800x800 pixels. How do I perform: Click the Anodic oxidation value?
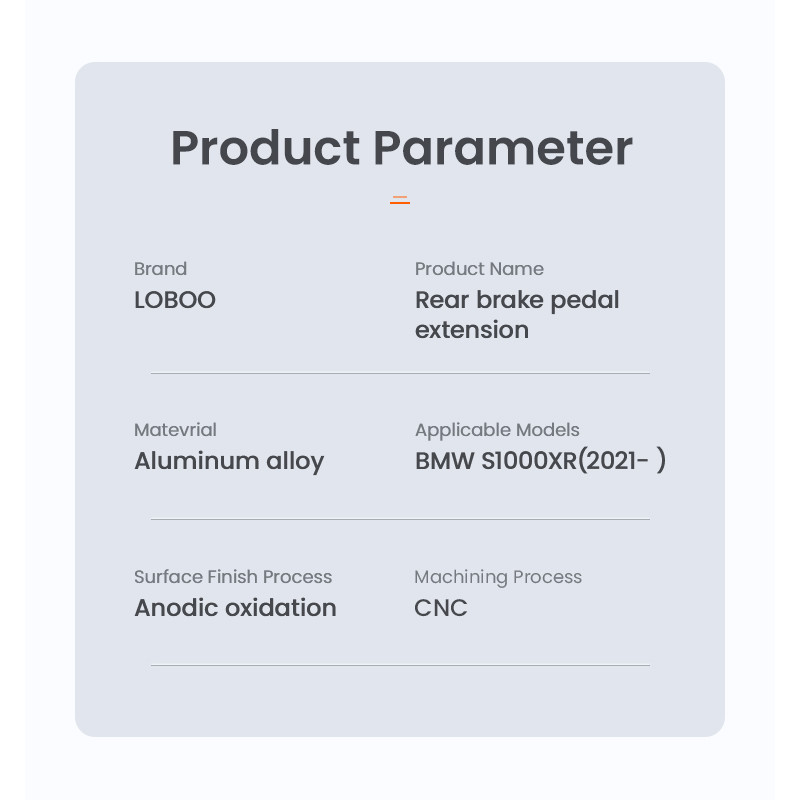pos(235,608)
